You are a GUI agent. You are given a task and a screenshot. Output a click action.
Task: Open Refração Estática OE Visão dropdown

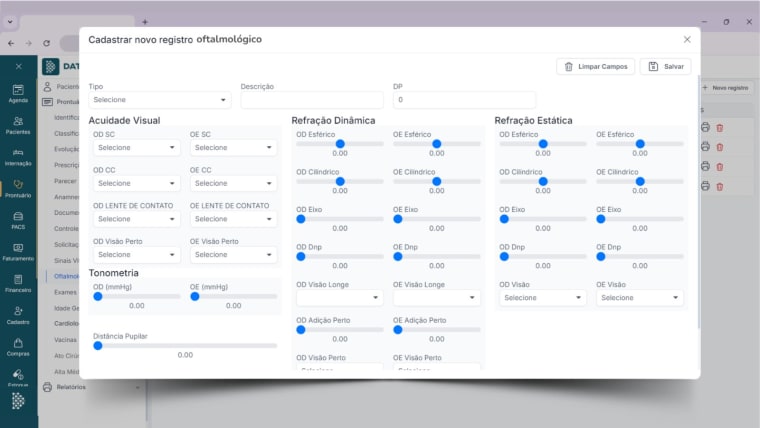pyautogui.click(x=640, y=298)
